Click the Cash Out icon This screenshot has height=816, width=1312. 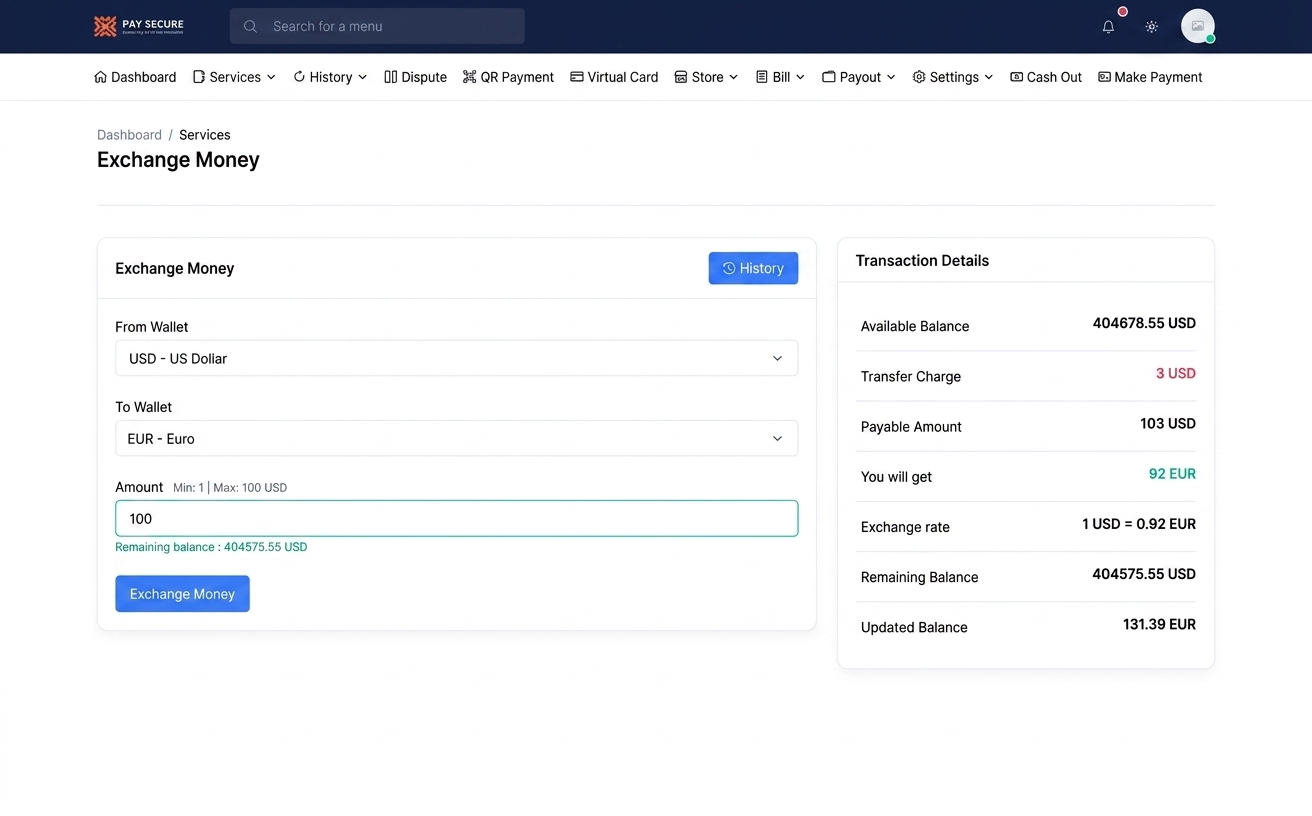tap(1017, 77)
